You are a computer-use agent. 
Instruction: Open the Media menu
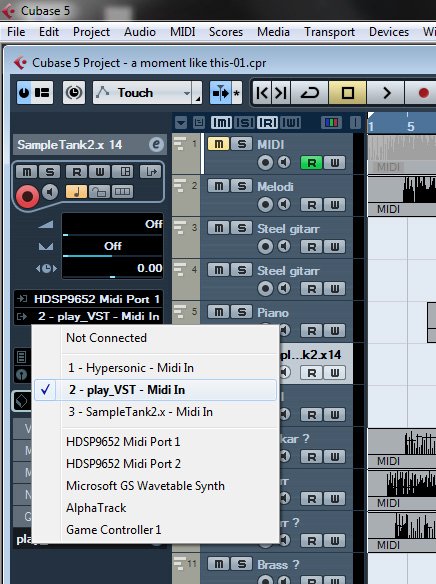(273, 32)
